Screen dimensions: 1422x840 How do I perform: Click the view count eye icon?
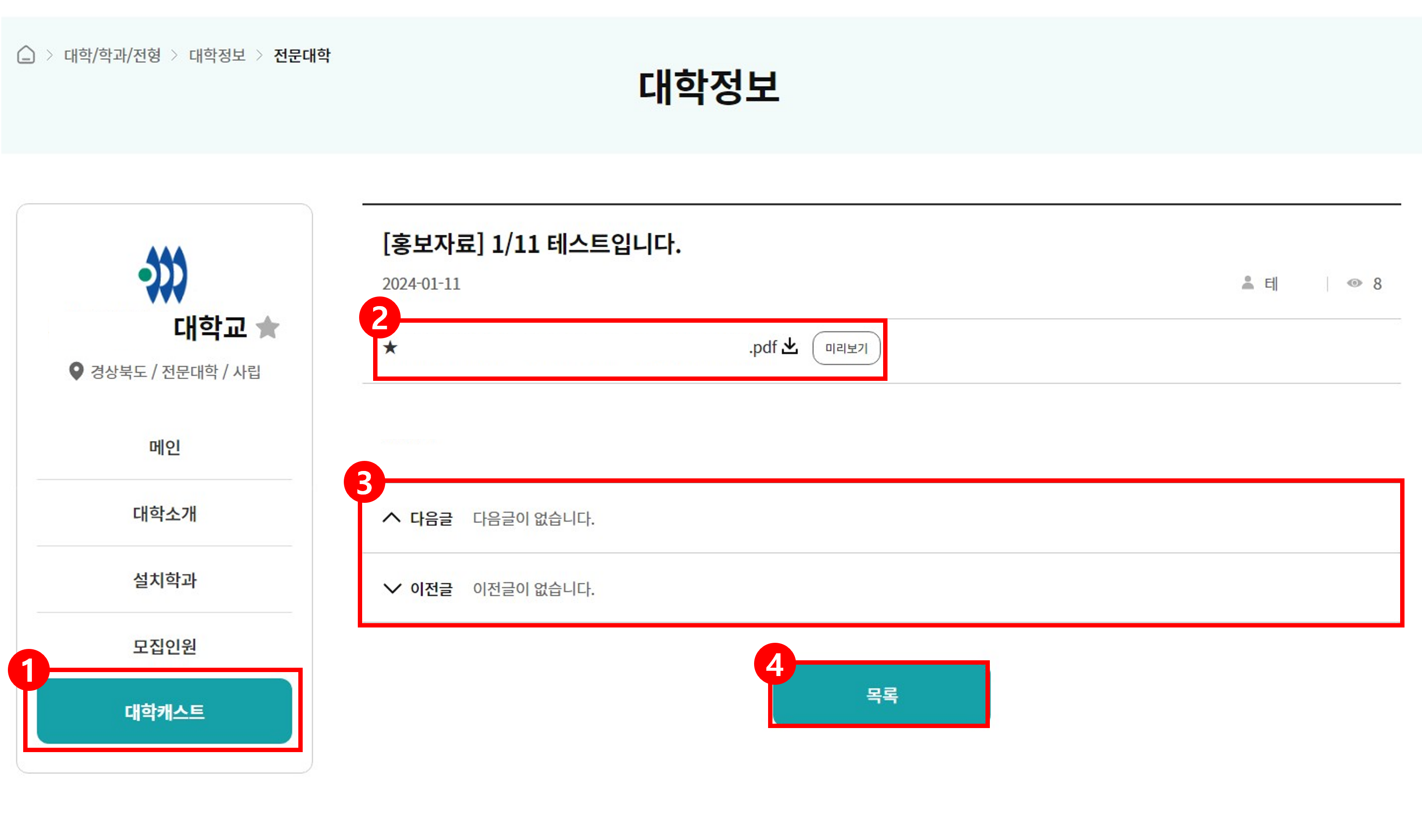pyautogui.click(x=1354, y=283)
